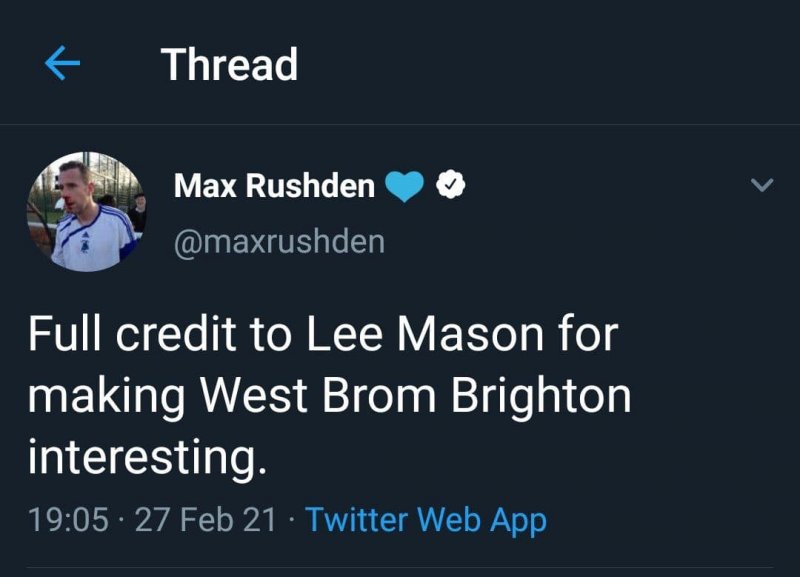The height and width of the screenshot is (577, 800).
Task: Open the @maxrushden handle link
Action: (279, 242)
